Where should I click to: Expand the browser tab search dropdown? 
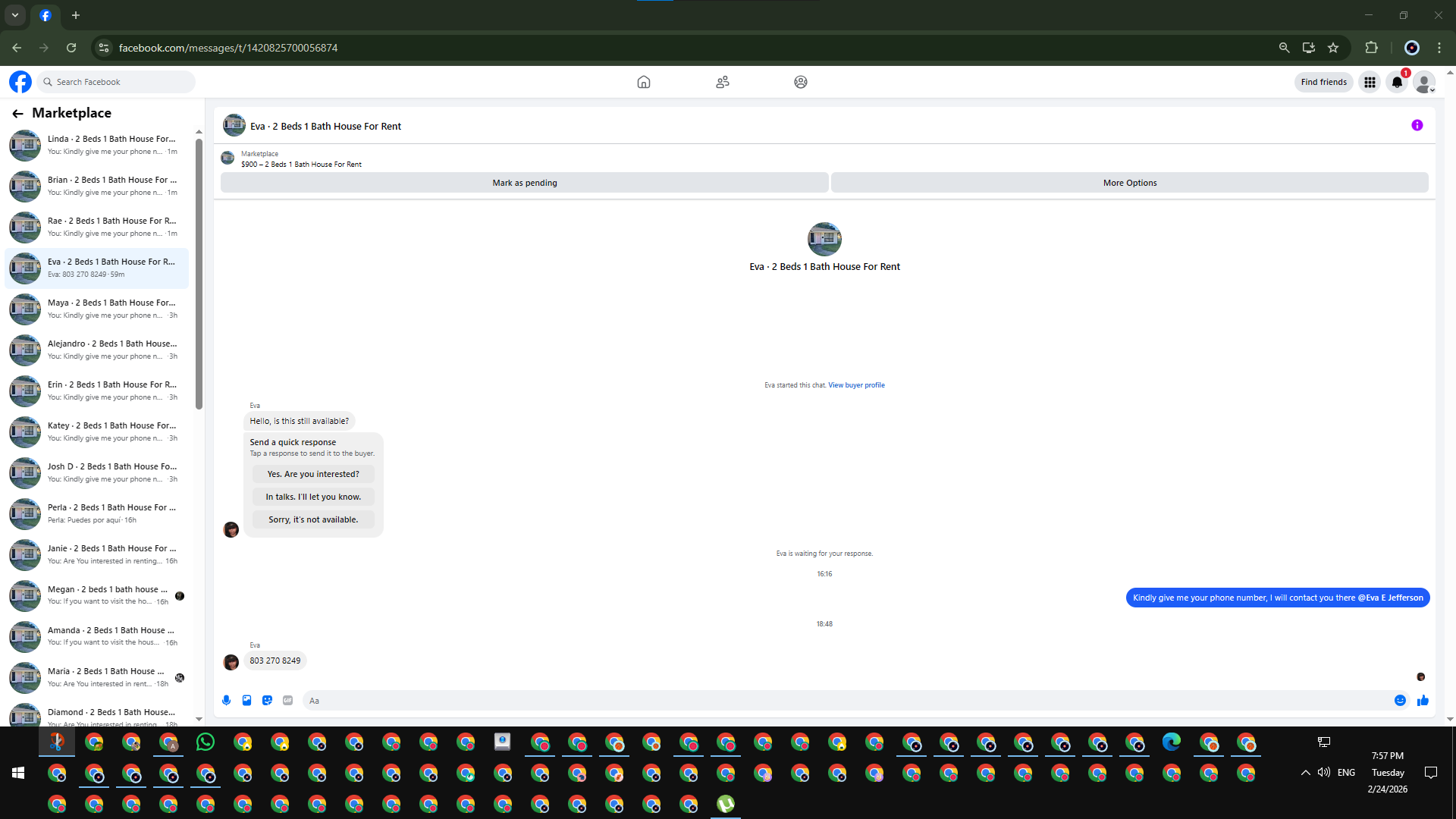click(x=14, y=15)
